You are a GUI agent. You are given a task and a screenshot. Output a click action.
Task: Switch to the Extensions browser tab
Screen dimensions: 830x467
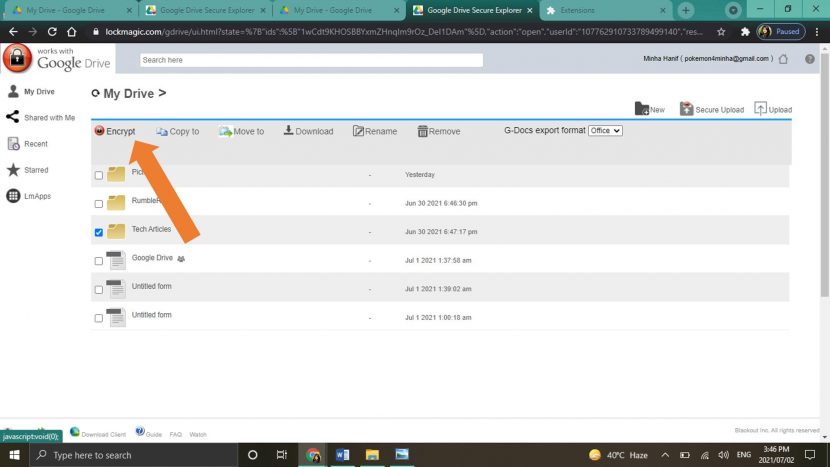click(x=606, y=10)
